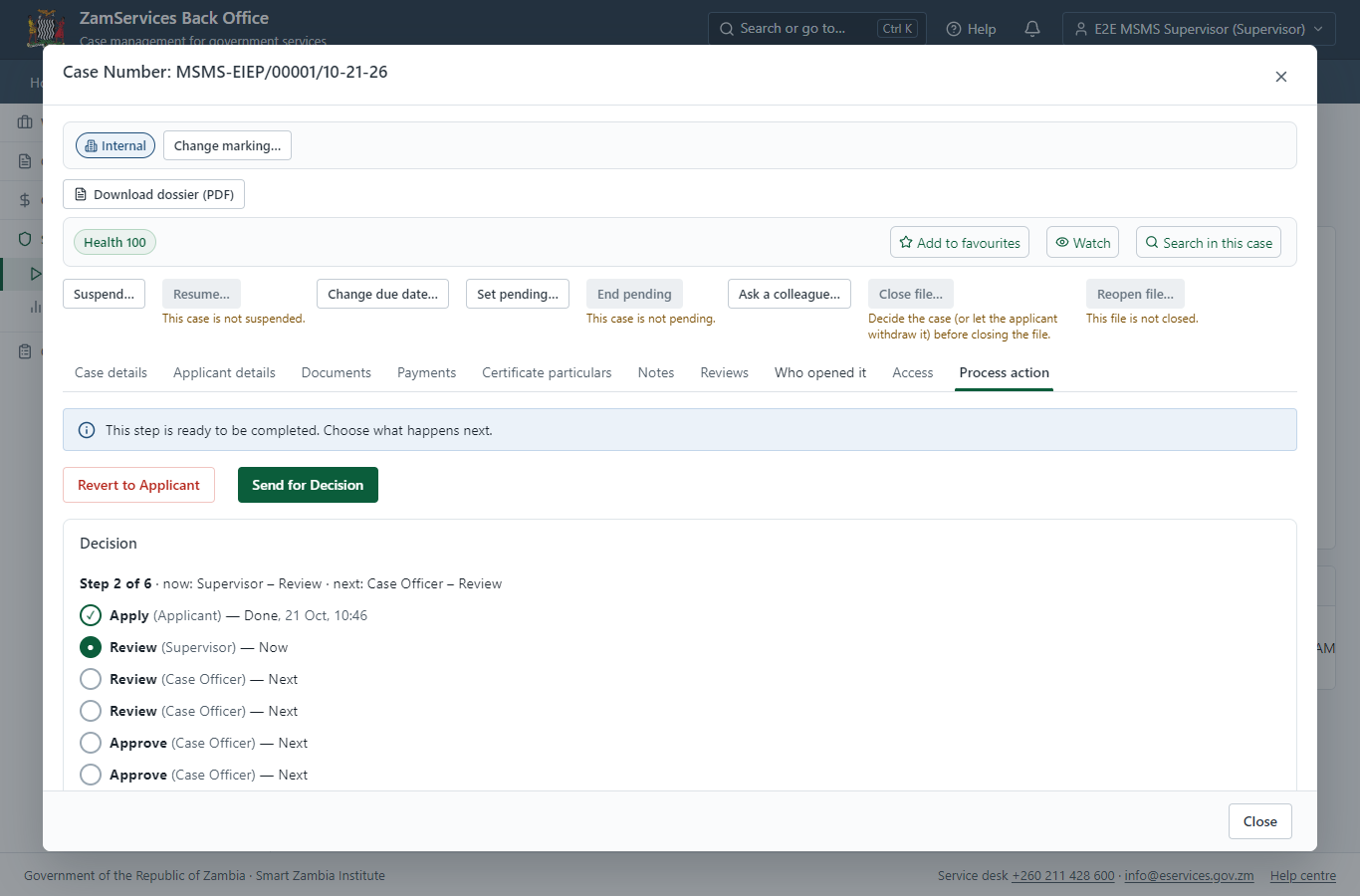1360x896 pixels.
Task: Switch to the Access tab
Action: coord(913,372)
